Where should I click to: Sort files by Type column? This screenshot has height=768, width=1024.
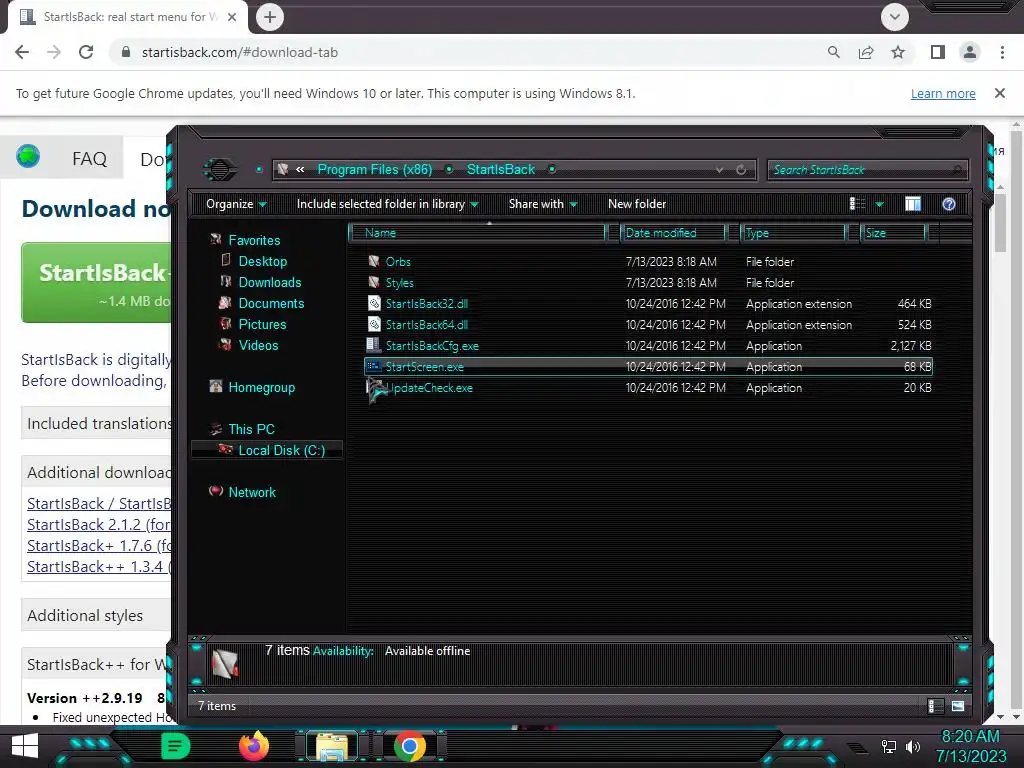(x=793, y=233)
